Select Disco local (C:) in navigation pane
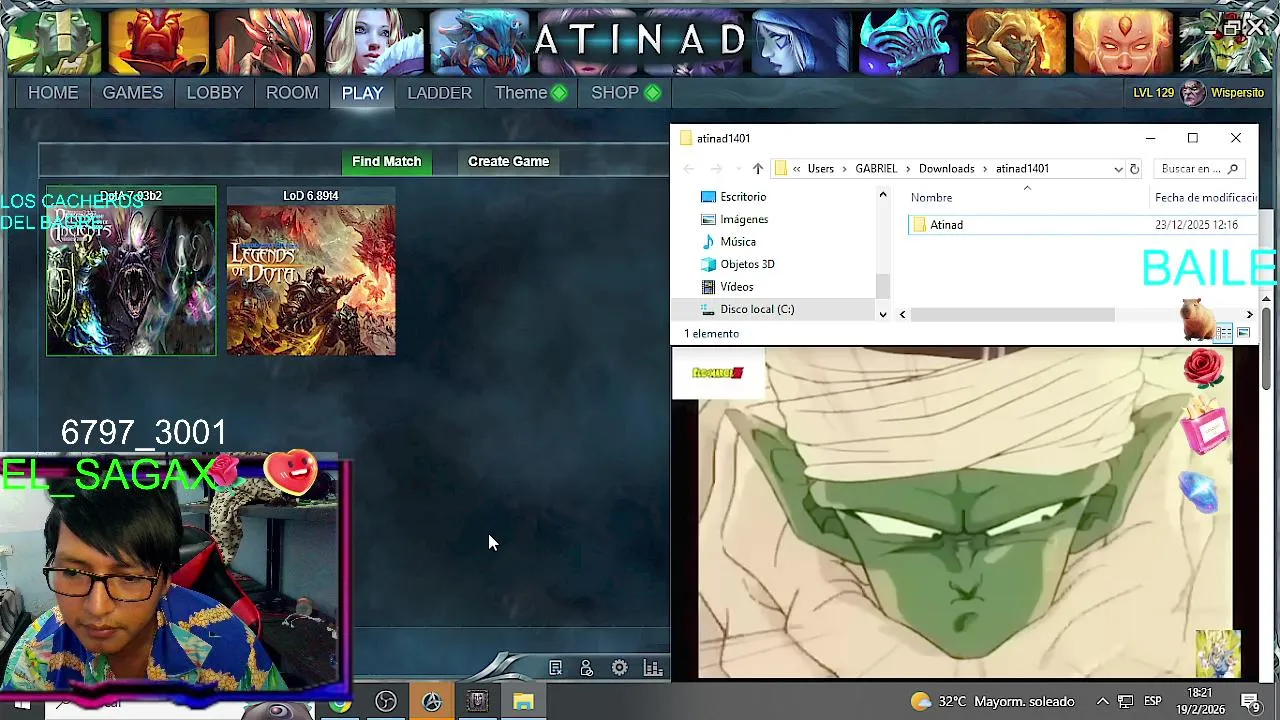Screen dimensions: 1280x720 tap(757, 309)
